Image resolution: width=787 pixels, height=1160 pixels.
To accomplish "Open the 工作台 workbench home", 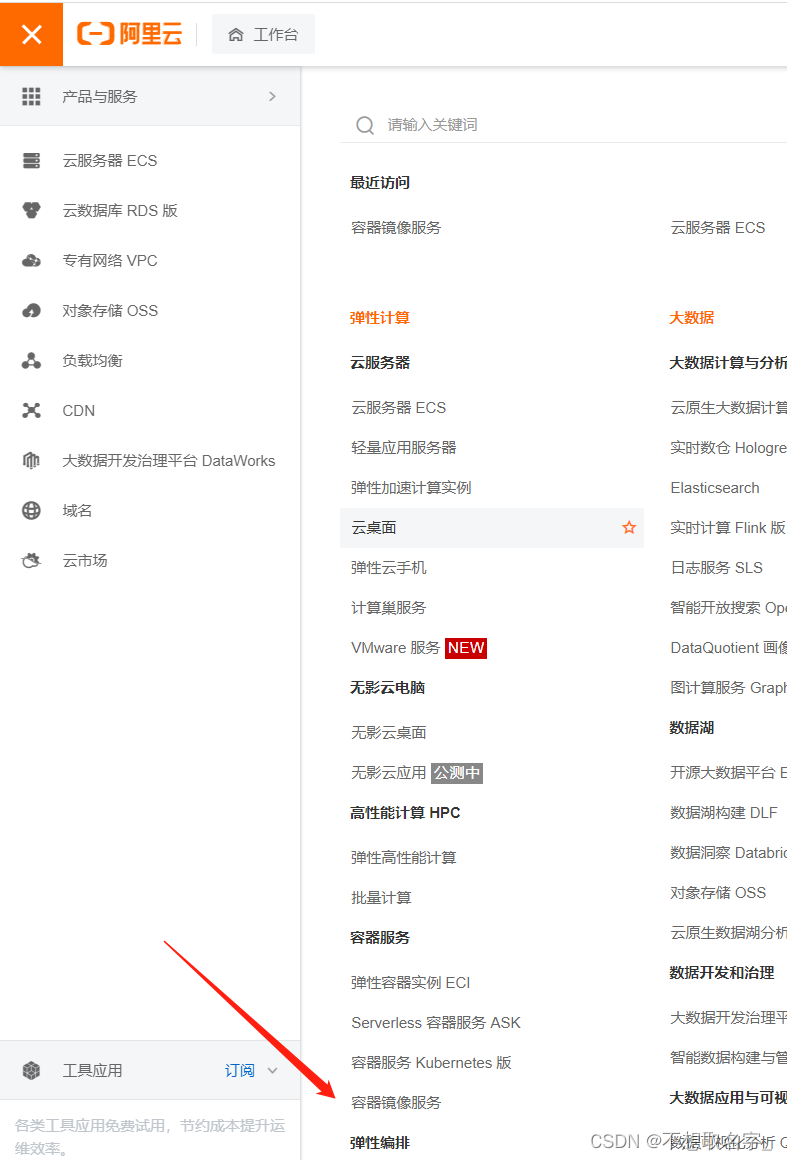I will pyautogui.click(x=263, y=34).
